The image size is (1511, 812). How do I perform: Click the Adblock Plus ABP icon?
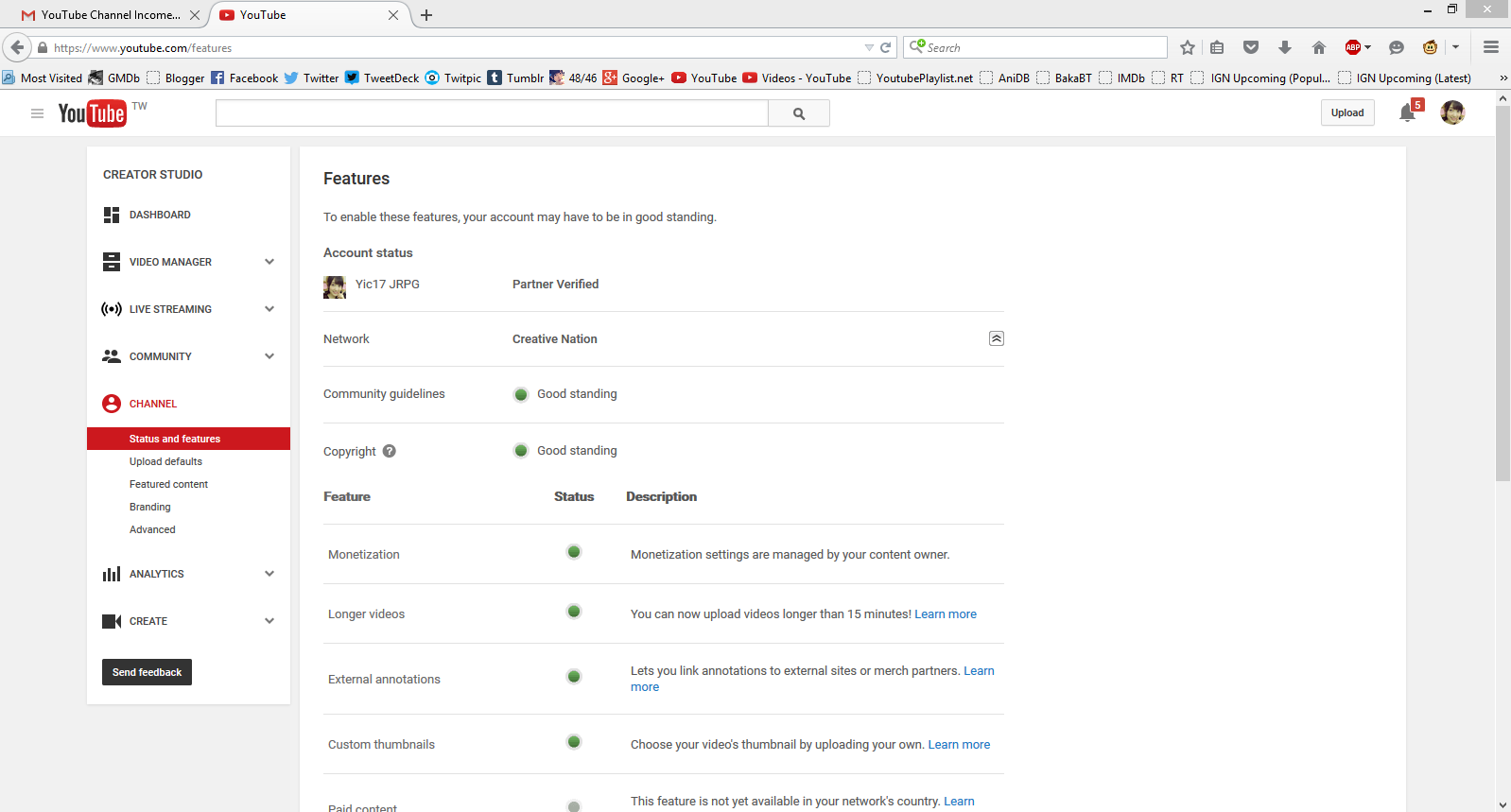1353,47
